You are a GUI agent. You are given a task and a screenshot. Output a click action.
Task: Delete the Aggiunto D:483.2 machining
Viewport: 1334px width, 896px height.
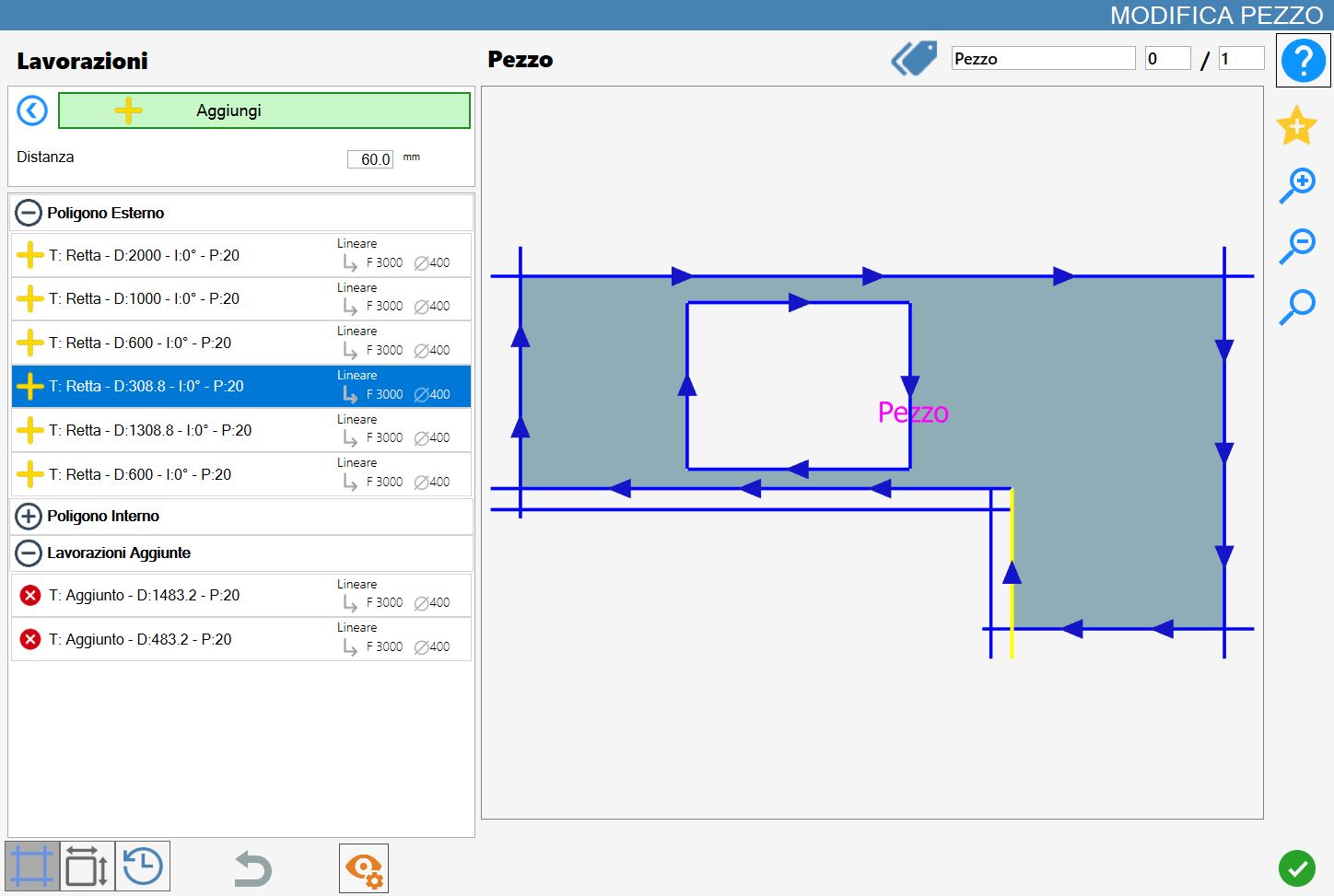(x=30, y=639)
